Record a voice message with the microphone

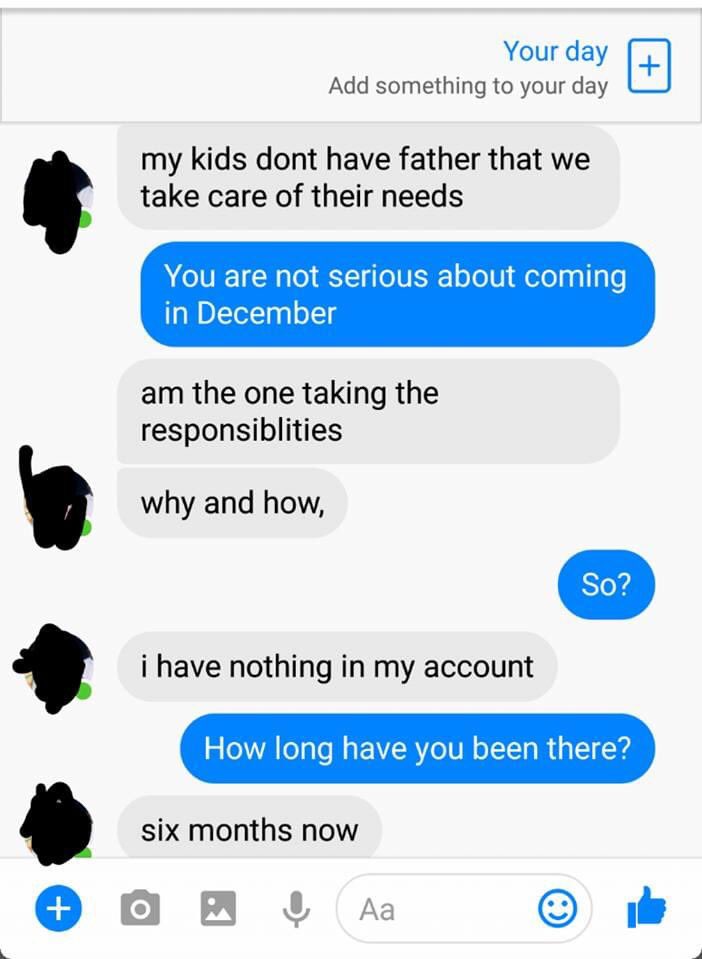click(x=296, y=909)
